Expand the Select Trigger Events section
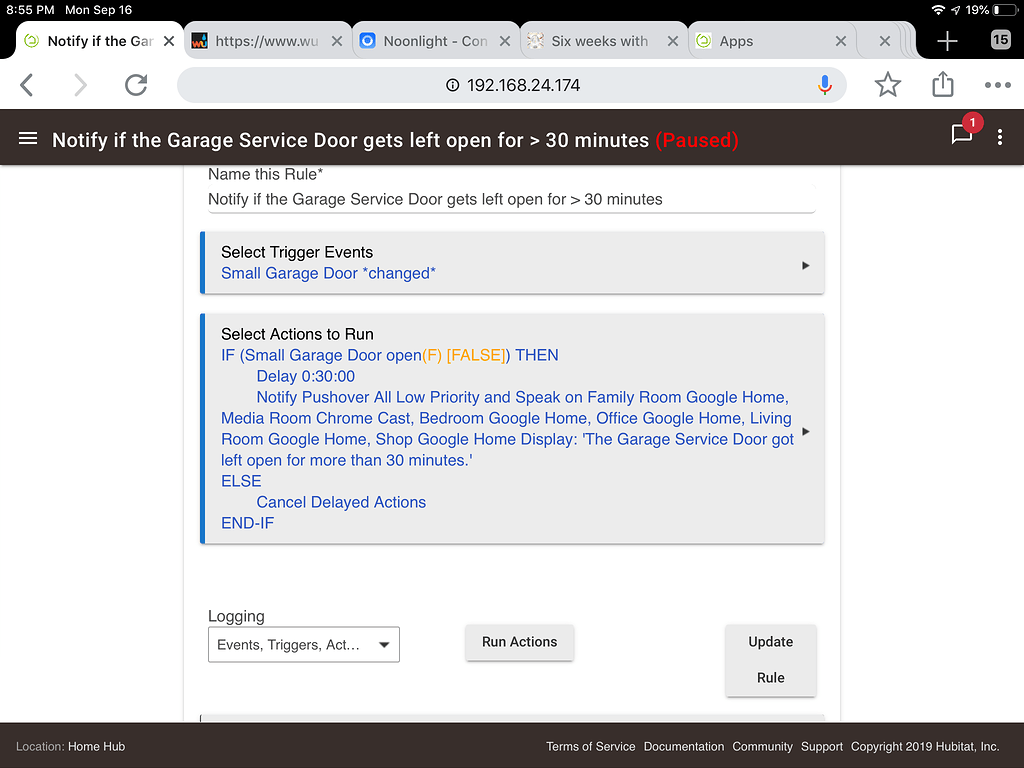Image resolution: width=1024 pixels, height=768 pixels. coord(512,263)
